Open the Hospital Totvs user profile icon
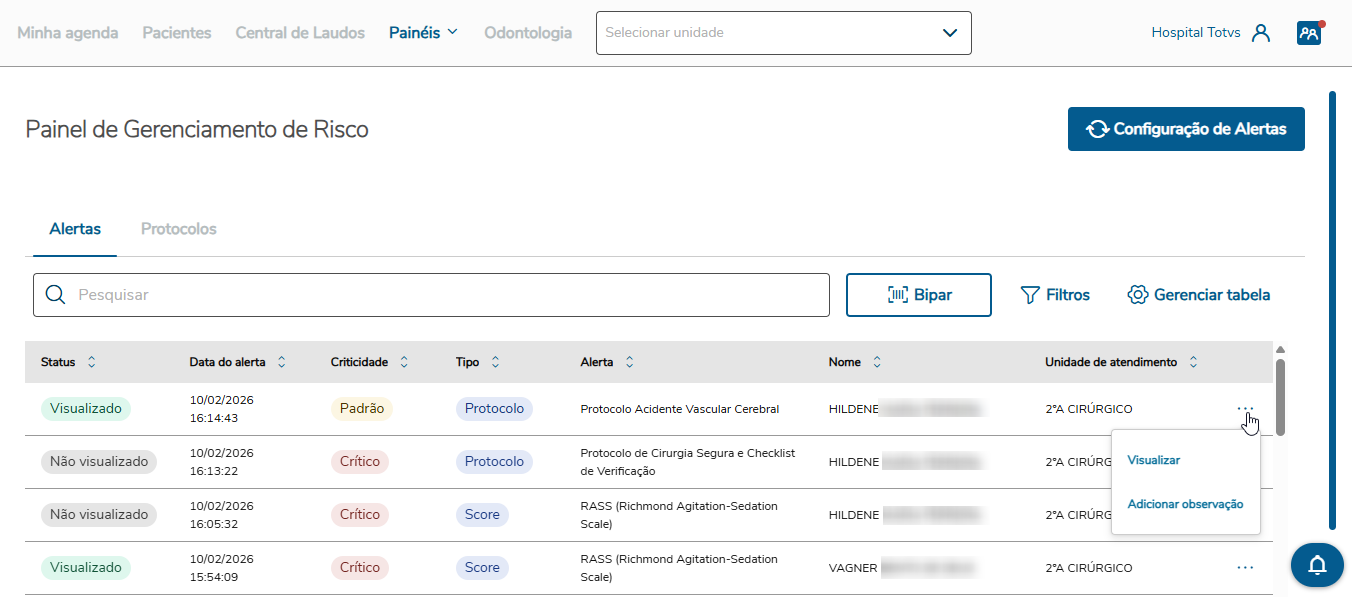Viewport: 1352px width, 597px height. pos(1261,33)
